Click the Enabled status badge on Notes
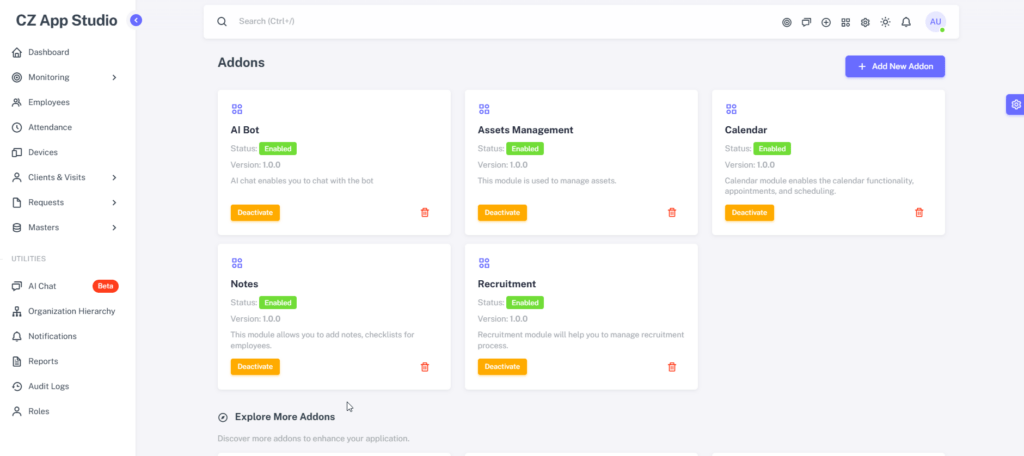 click(278, 303)
